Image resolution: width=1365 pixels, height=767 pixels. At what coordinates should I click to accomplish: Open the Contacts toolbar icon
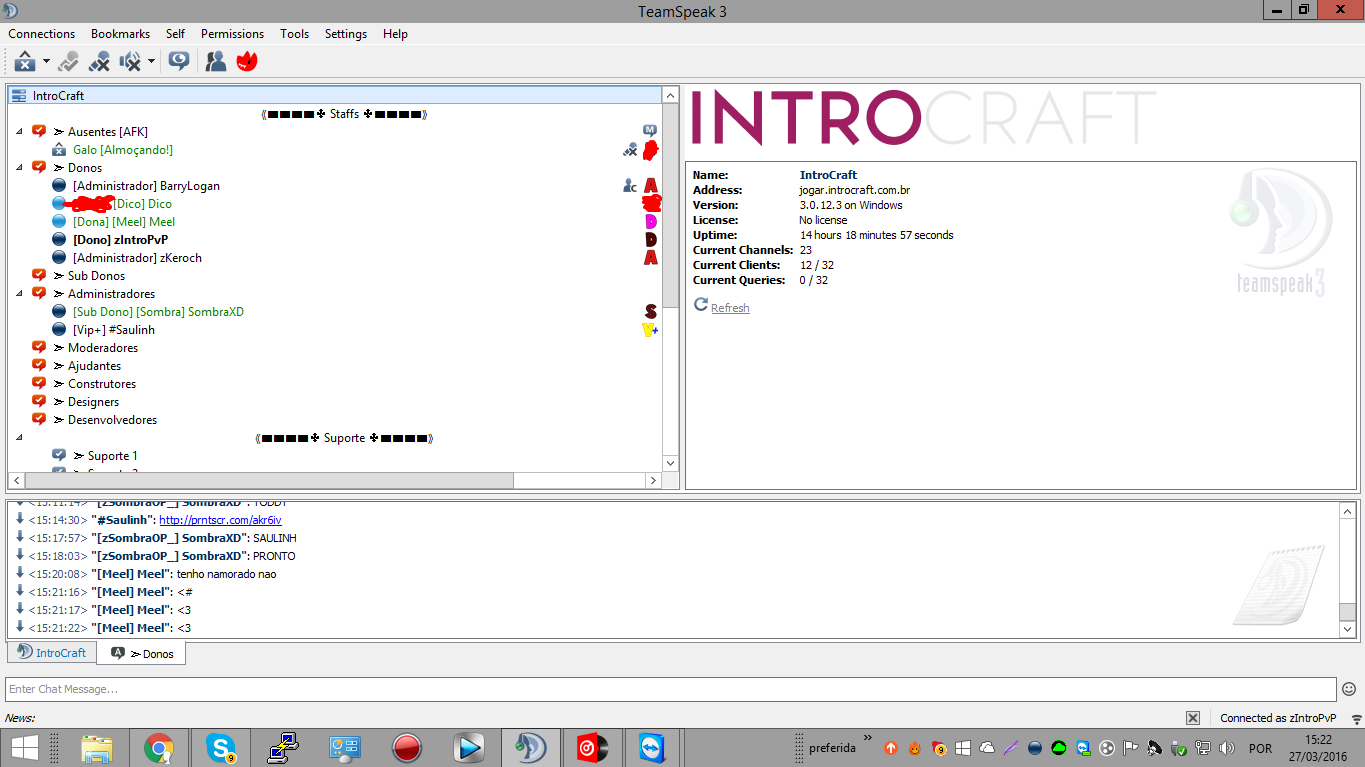click(215, 62)
